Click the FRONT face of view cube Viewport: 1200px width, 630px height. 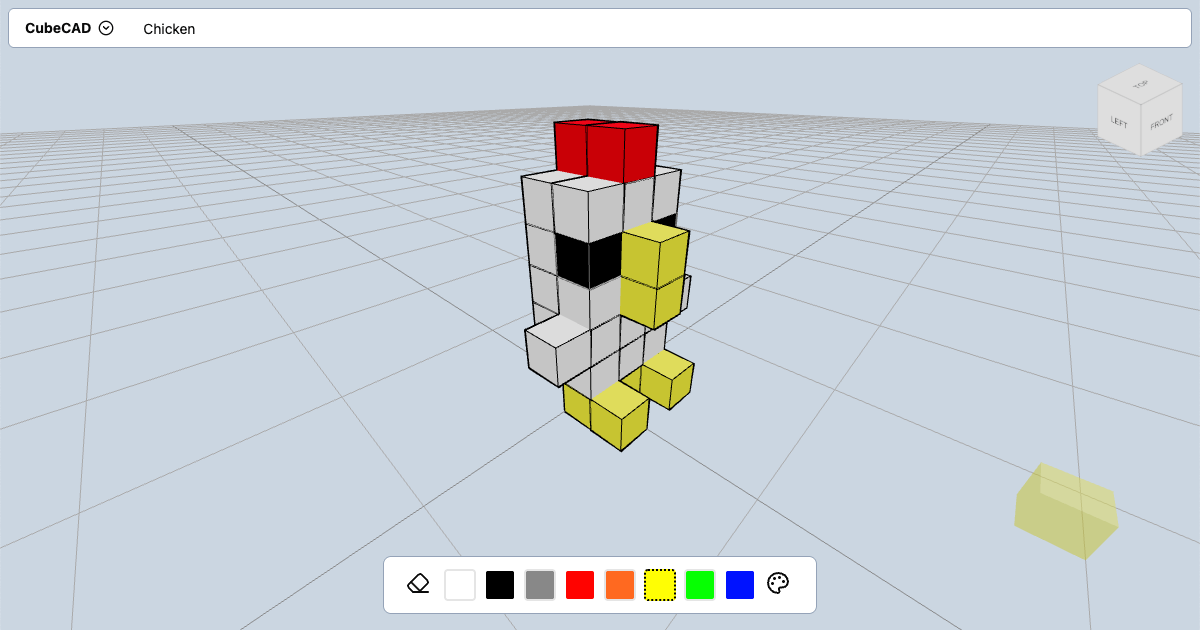[1161, 123]
